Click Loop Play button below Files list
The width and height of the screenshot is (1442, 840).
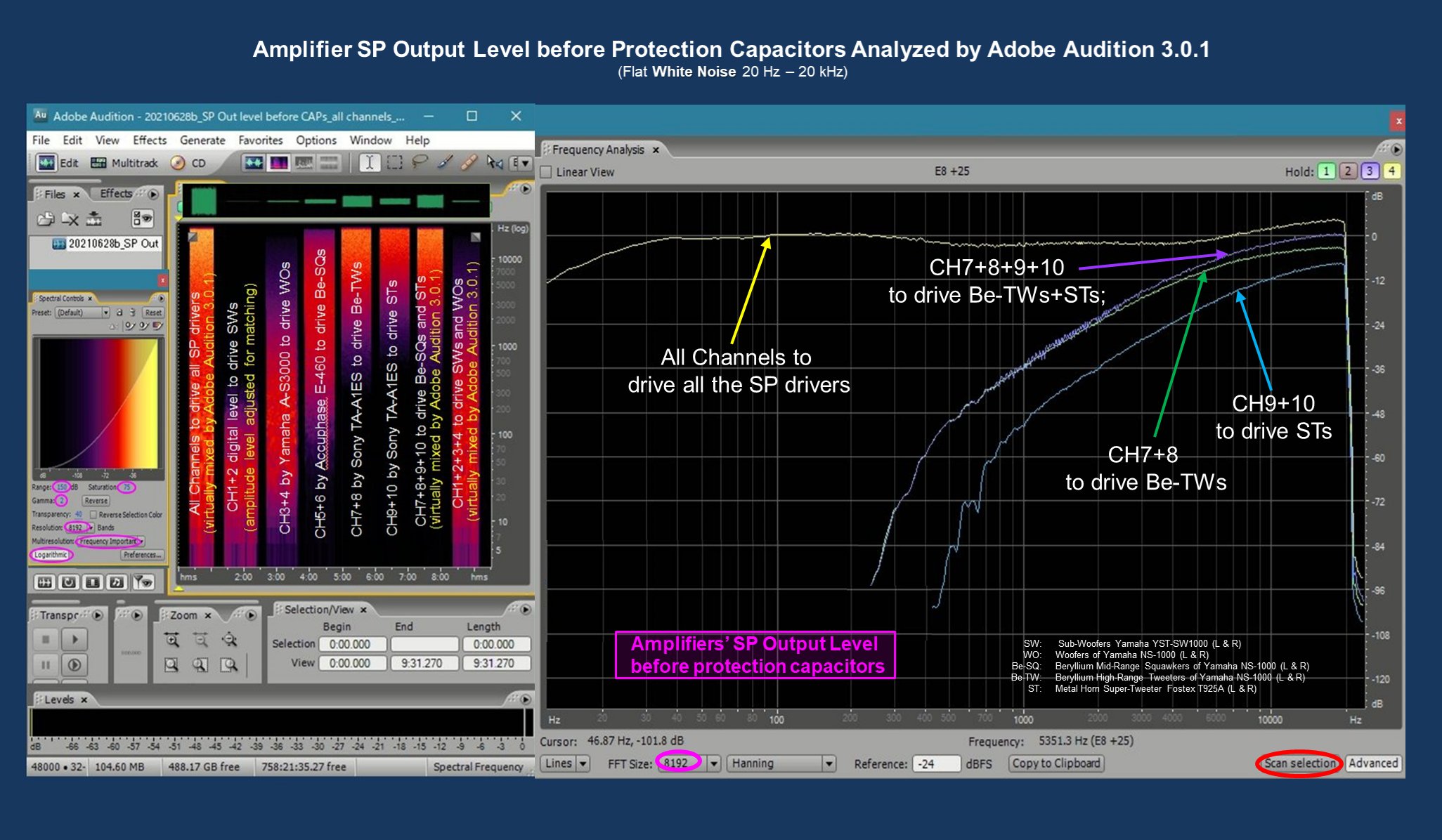[68, 582]
